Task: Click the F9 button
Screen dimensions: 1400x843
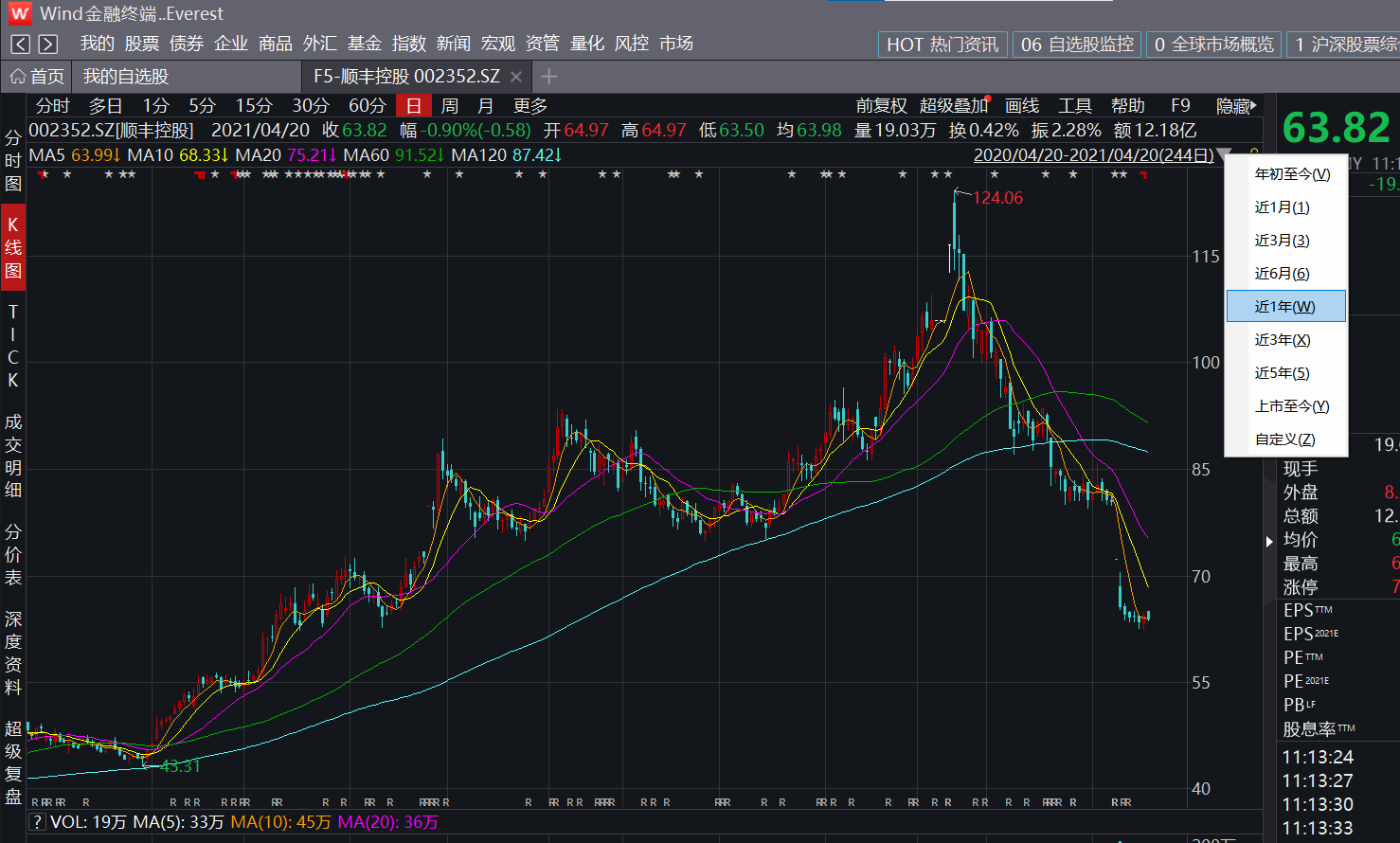Action: click(x=1180, y=106)
